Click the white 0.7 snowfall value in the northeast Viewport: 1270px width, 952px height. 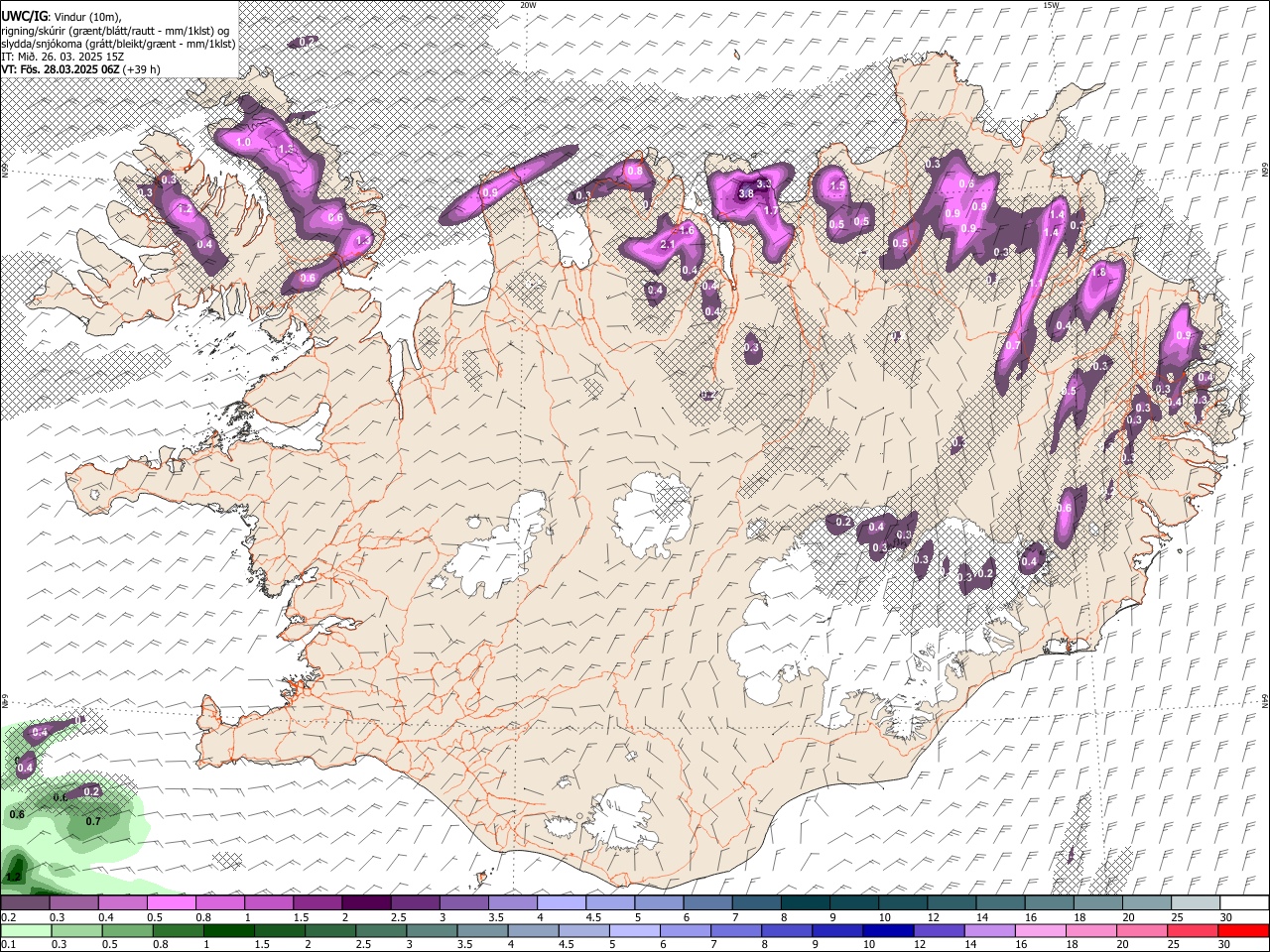pyautogui.click(x=1013, y=346)
